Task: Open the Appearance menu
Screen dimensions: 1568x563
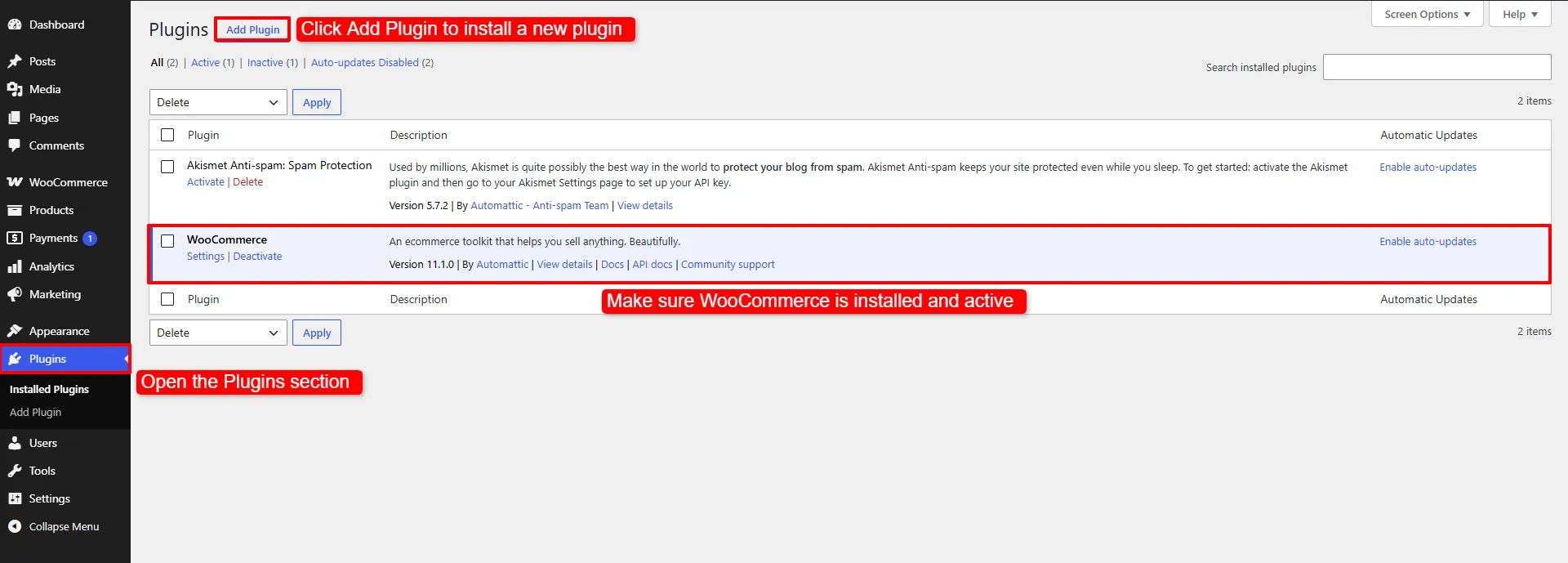Action: [x=65, y=331]
